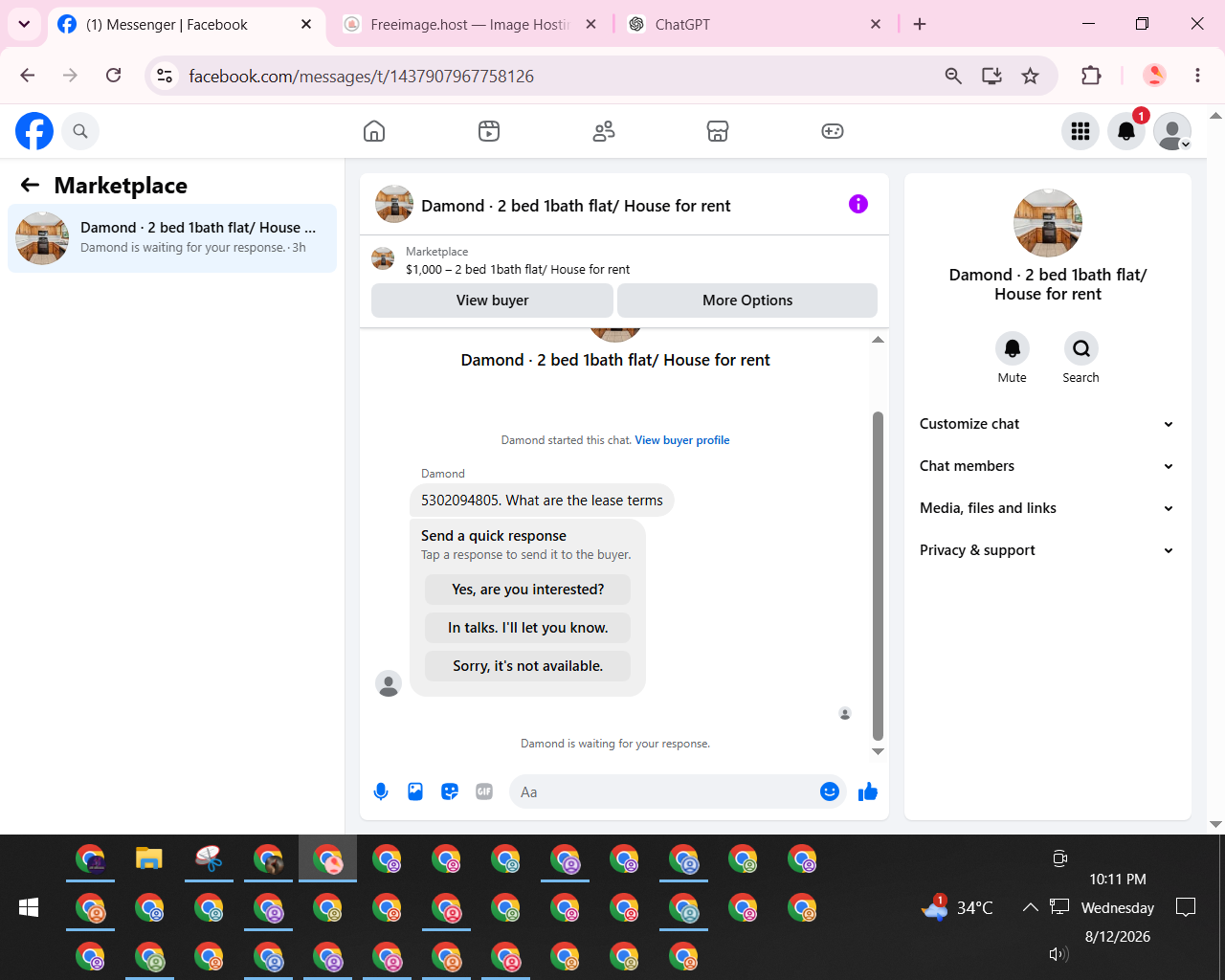The width and height of the screenshot is (1225, 980).
Task: Send a thumbs-up like
Action: [868, 791]
